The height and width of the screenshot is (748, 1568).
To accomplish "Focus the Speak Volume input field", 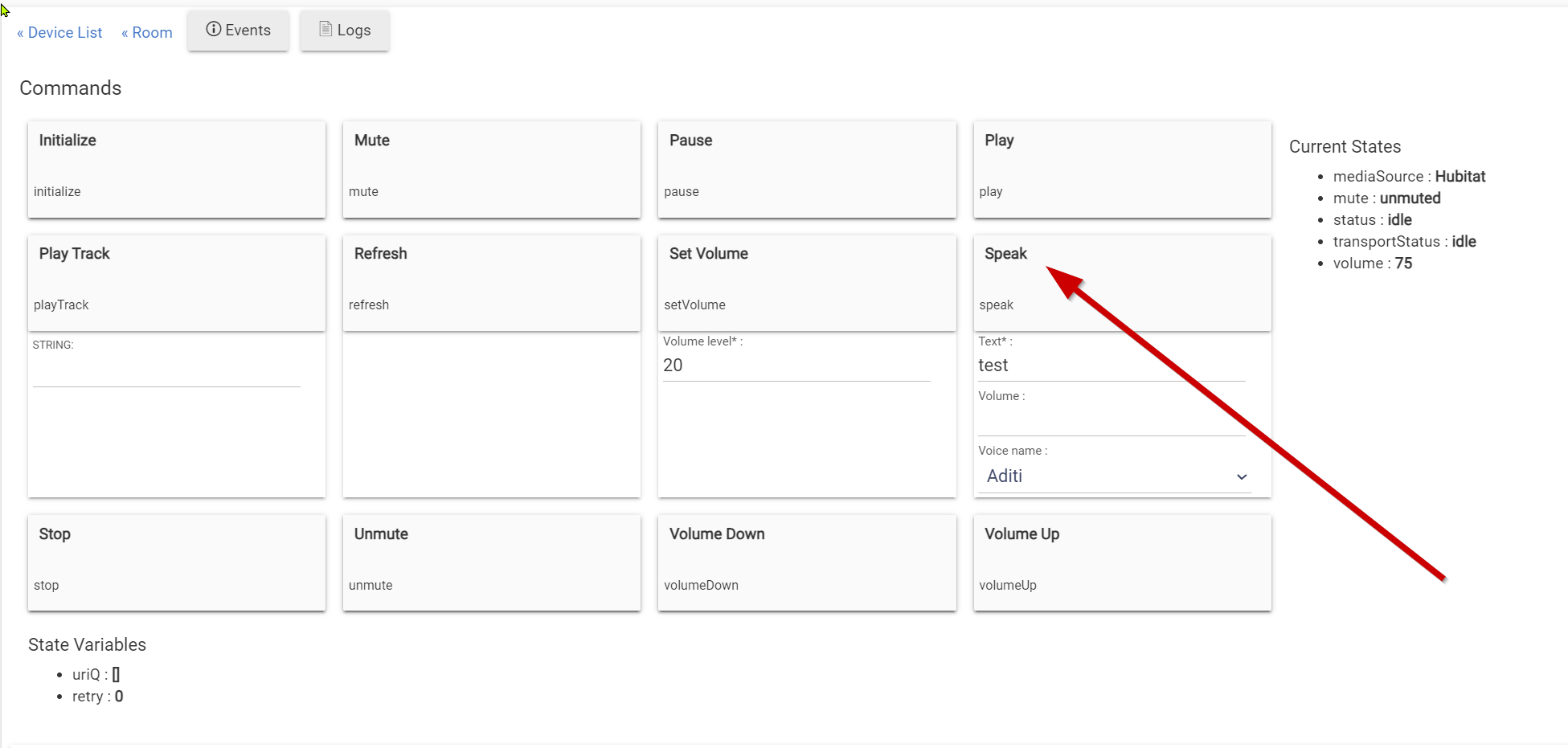I will [1112, 420].
